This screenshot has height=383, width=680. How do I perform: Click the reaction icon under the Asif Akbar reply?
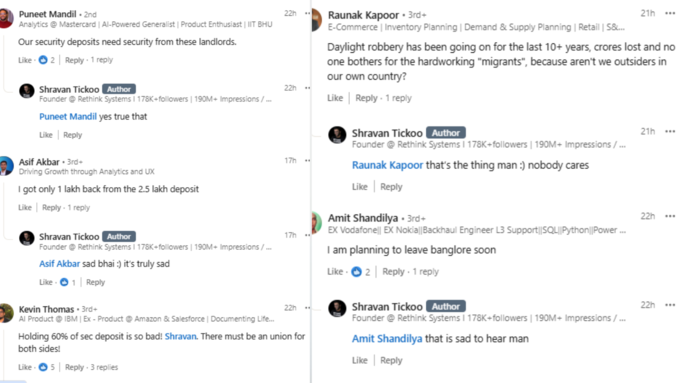pos(64,282)
